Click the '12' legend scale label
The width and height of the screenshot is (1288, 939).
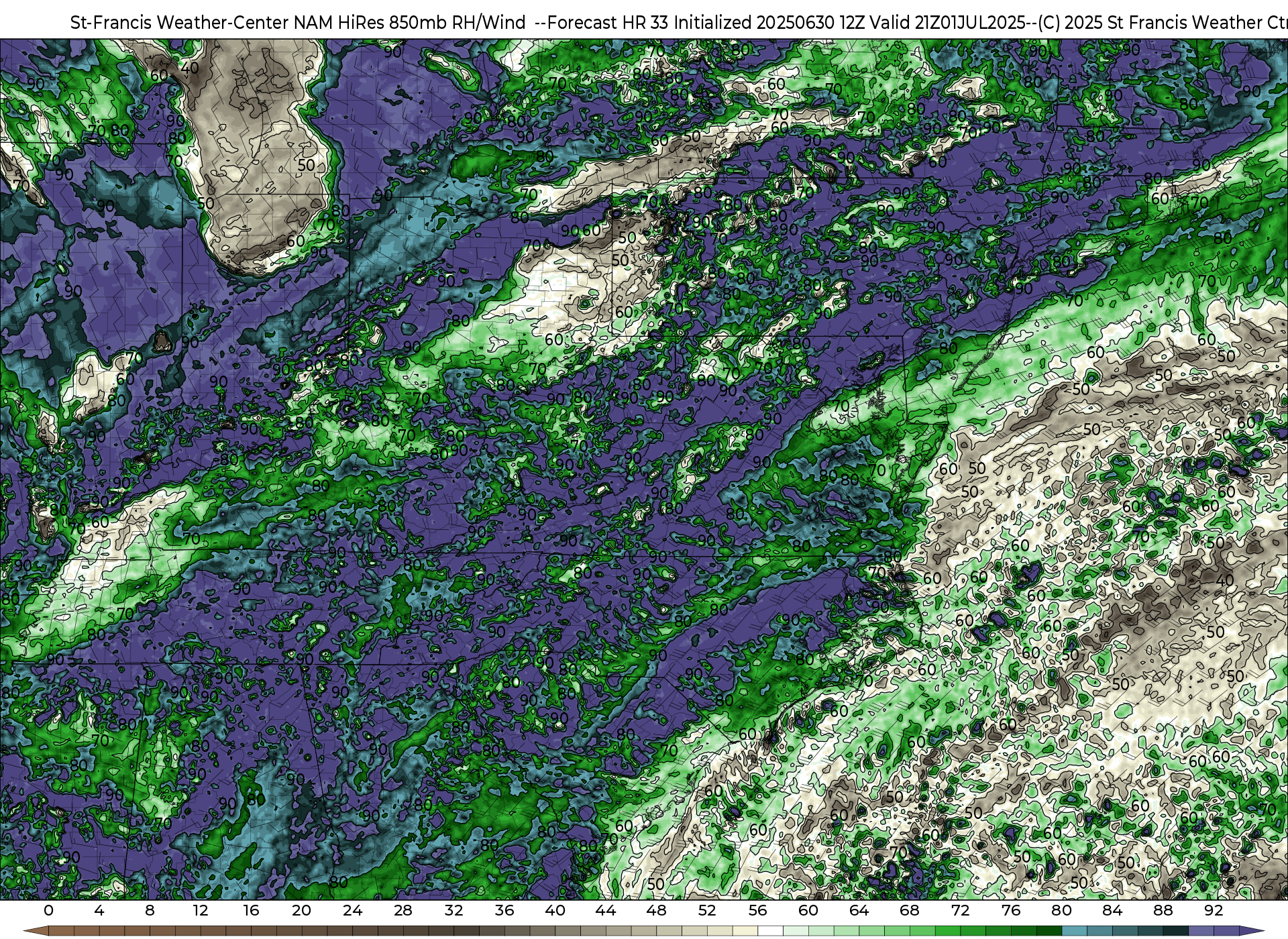click(200, 911)
